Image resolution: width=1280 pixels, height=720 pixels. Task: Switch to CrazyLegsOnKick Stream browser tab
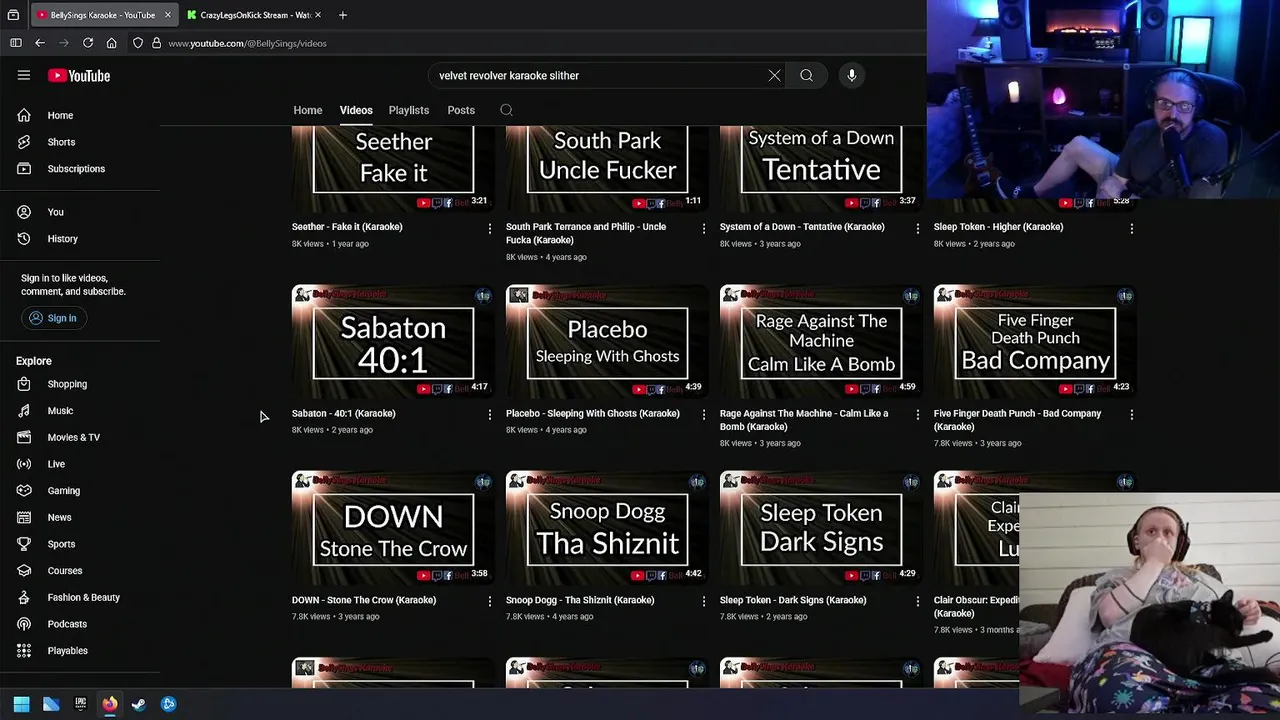coord(255,15)
